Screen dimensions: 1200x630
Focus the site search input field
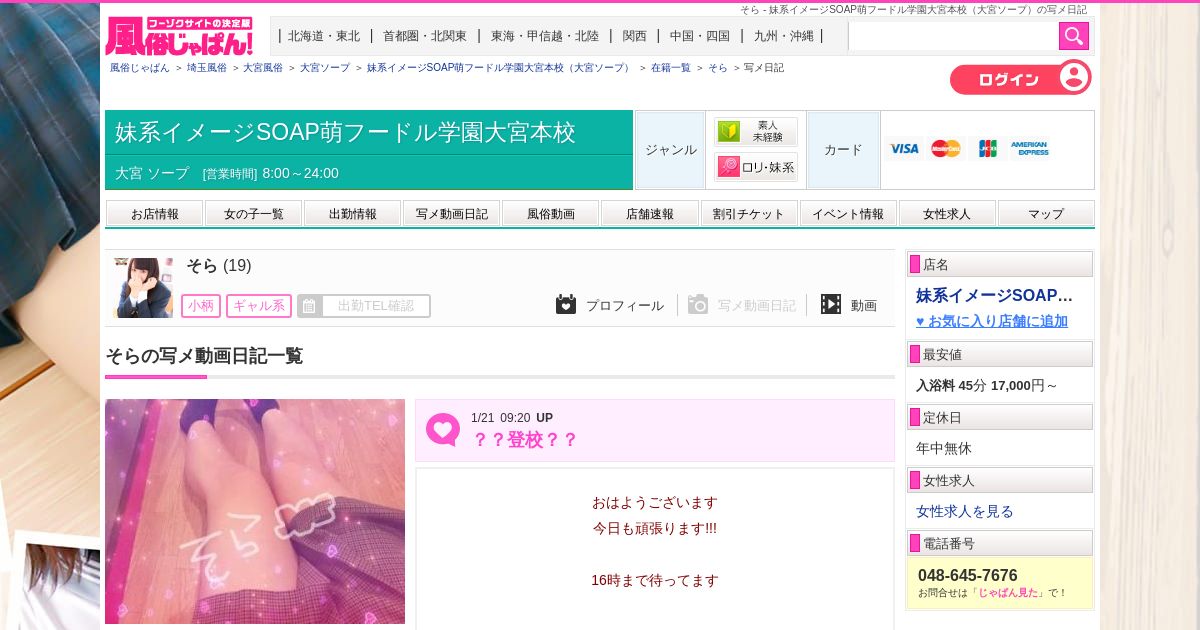(953, 36)
